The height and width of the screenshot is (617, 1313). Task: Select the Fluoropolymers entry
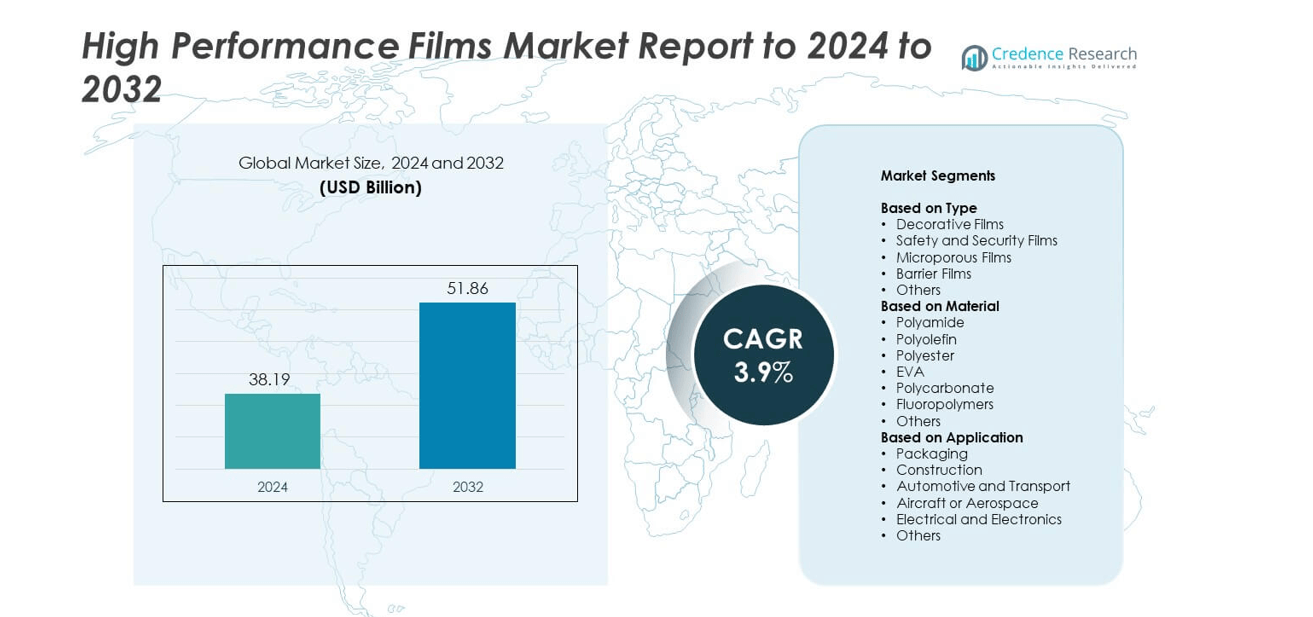(944, 405)
